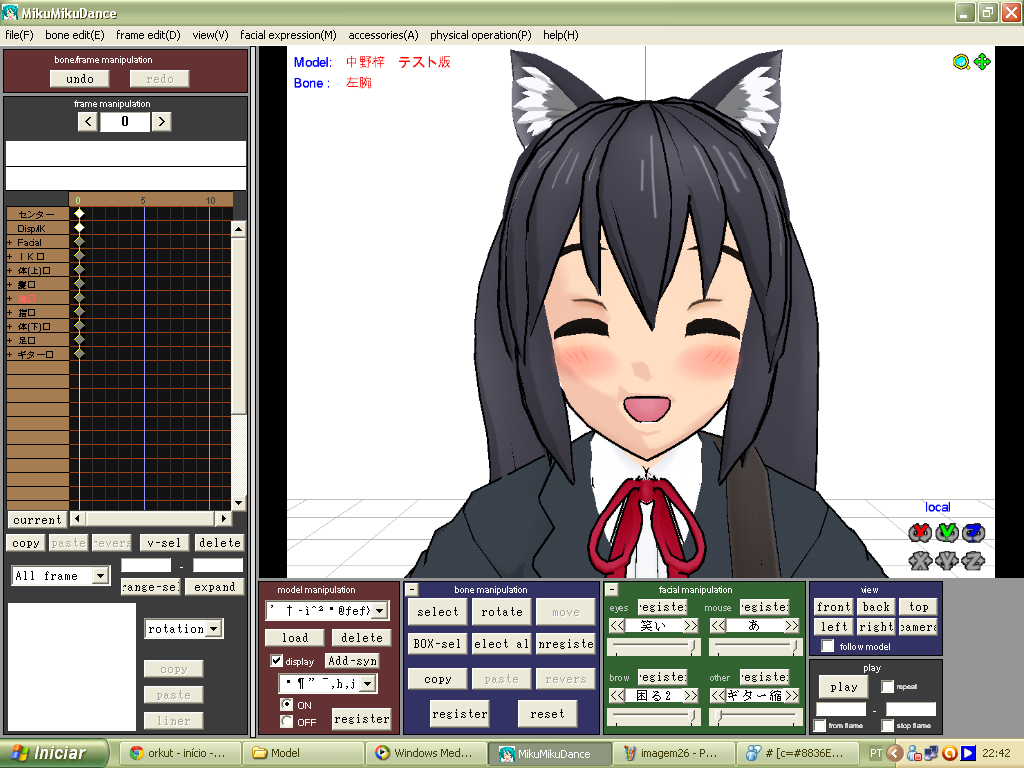Enable the follow model checkbox
This screenshot has height=768, width=1024.
[x=827, y=646]
